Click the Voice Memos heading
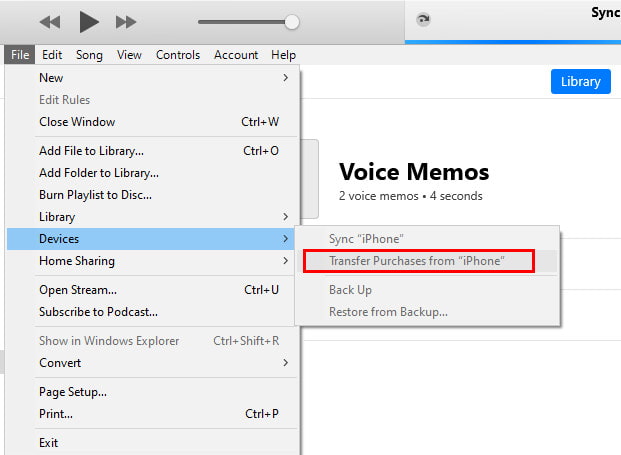The image size is (621, 455). point(414,172)
